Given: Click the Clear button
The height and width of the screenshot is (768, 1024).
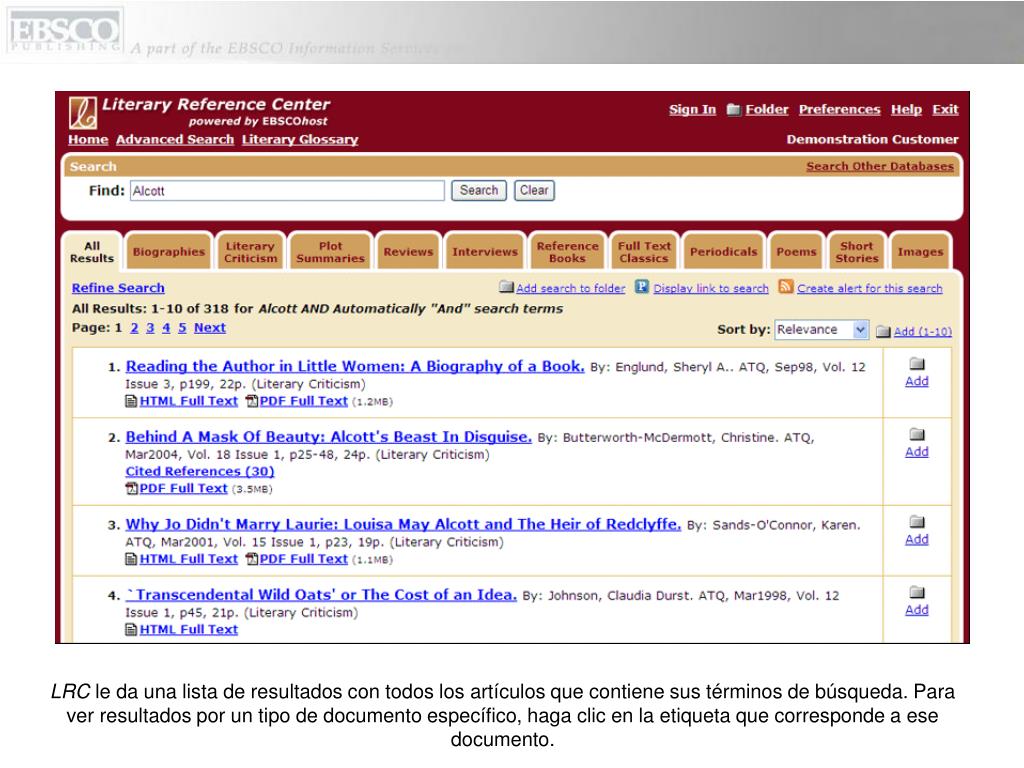Looking at the screenshot, I should pos(534,191).
